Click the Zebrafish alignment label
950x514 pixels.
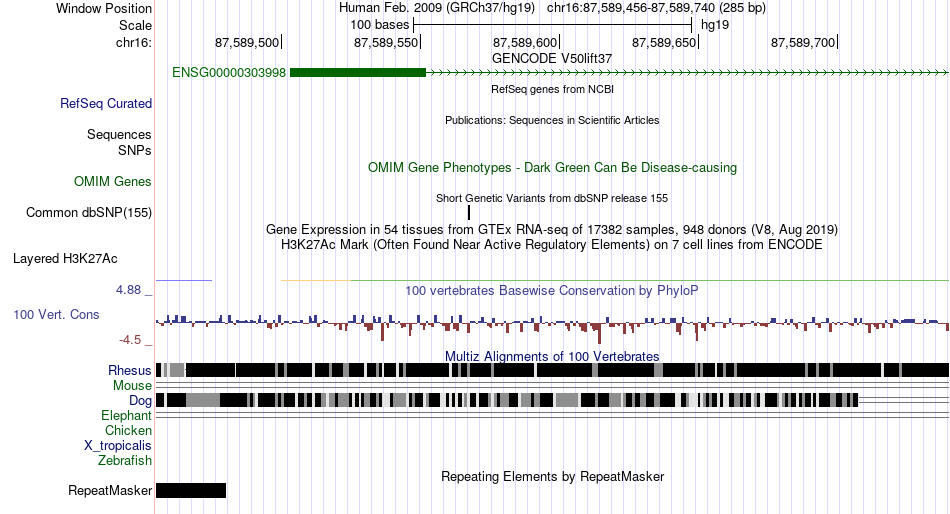[x=125, y=461]
